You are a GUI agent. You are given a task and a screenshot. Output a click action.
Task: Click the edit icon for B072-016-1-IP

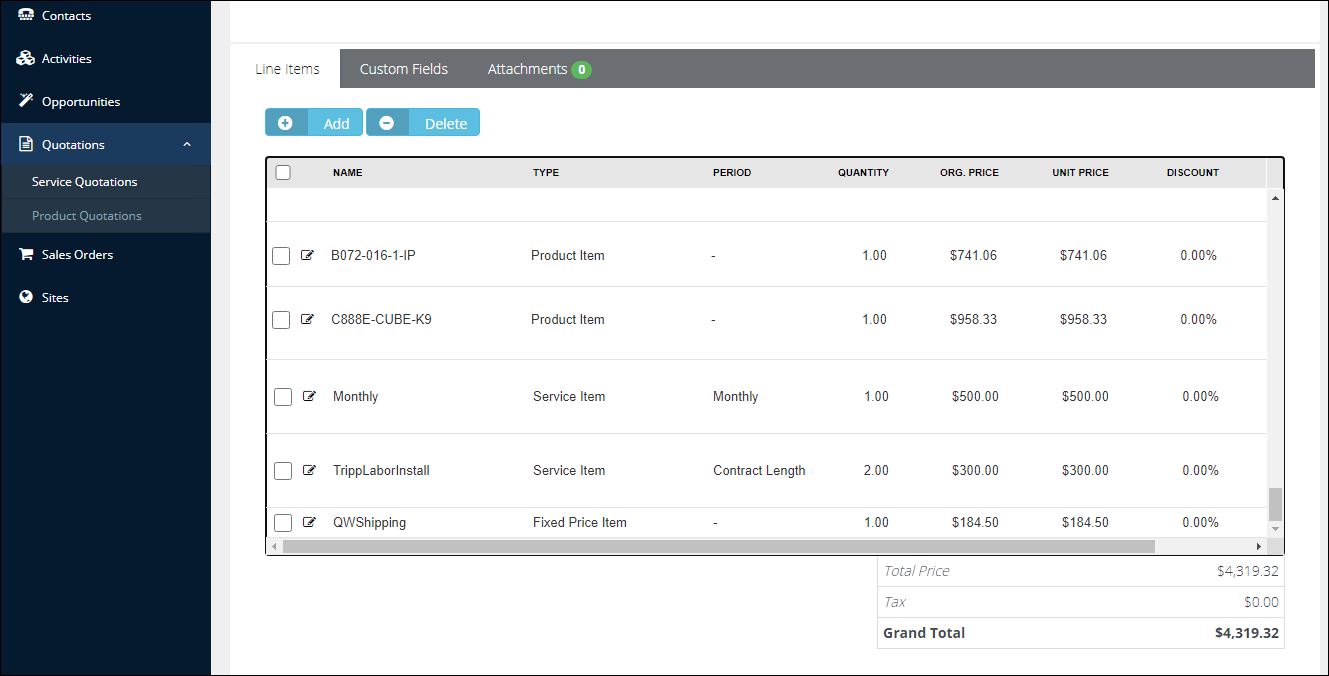308,256
